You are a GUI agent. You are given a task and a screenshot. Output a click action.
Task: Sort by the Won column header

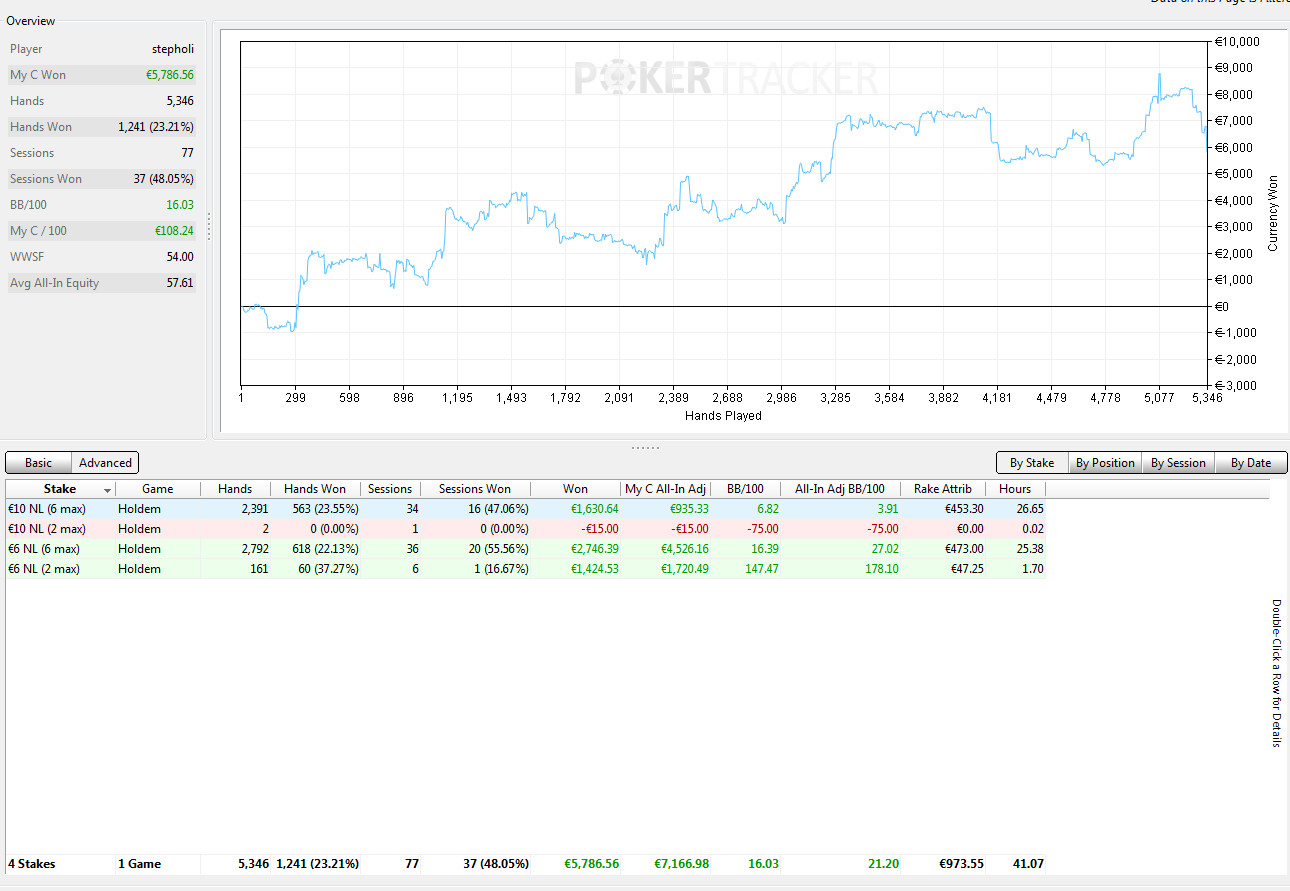point(575,489)
